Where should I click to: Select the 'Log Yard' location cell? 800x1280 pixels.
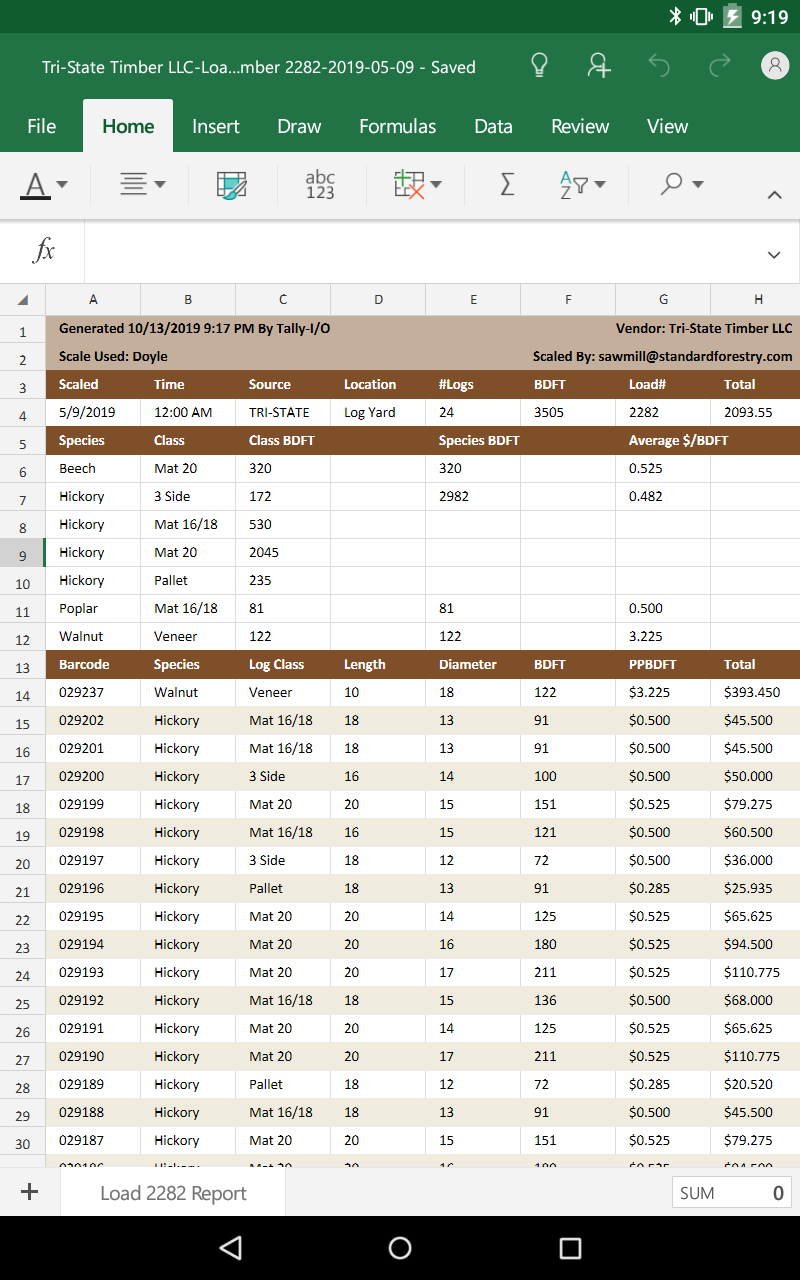tap(378, 412)
